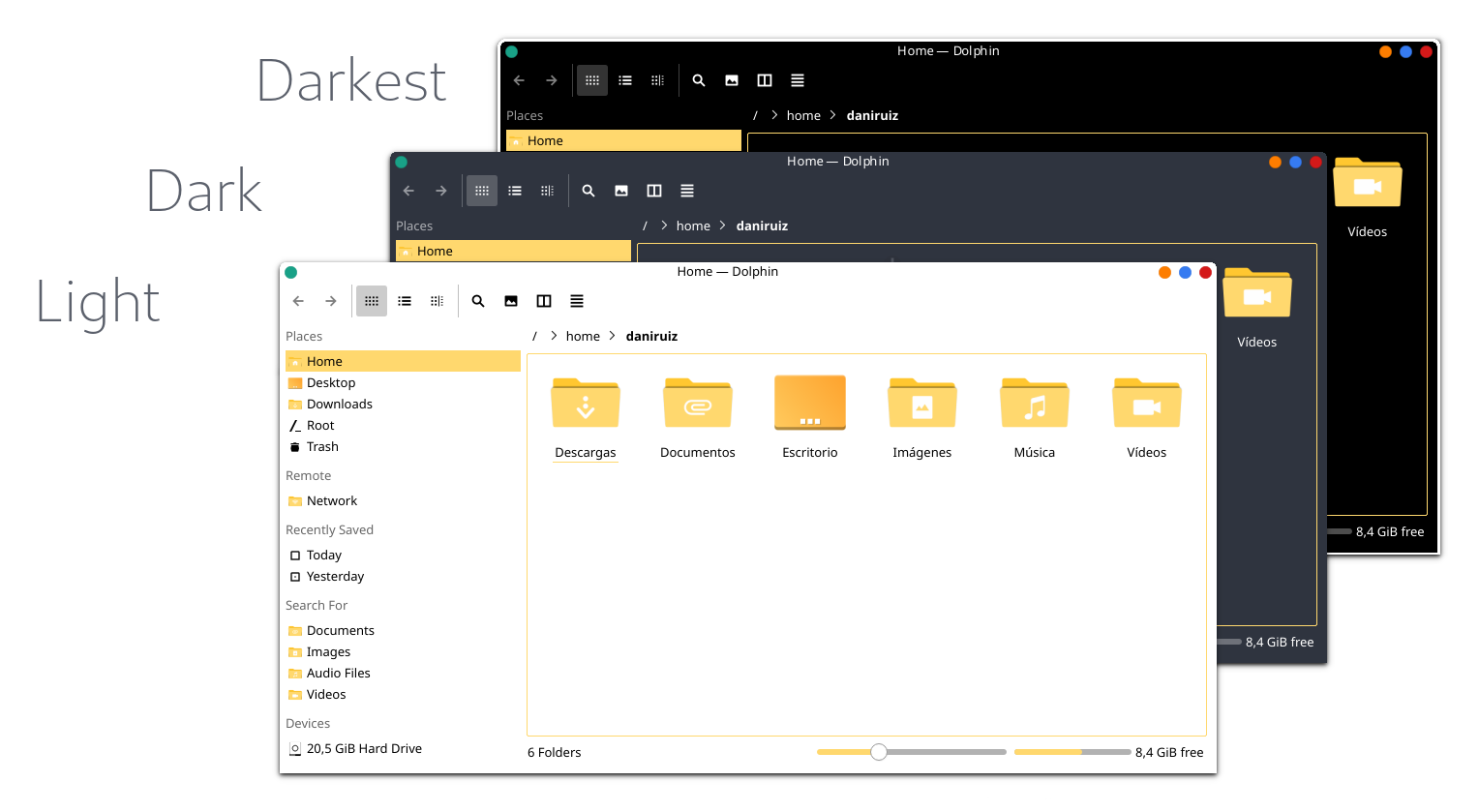The image size is (1479, 812).
Task: Switch to details list view in Light window
Action: coord(405,301)
